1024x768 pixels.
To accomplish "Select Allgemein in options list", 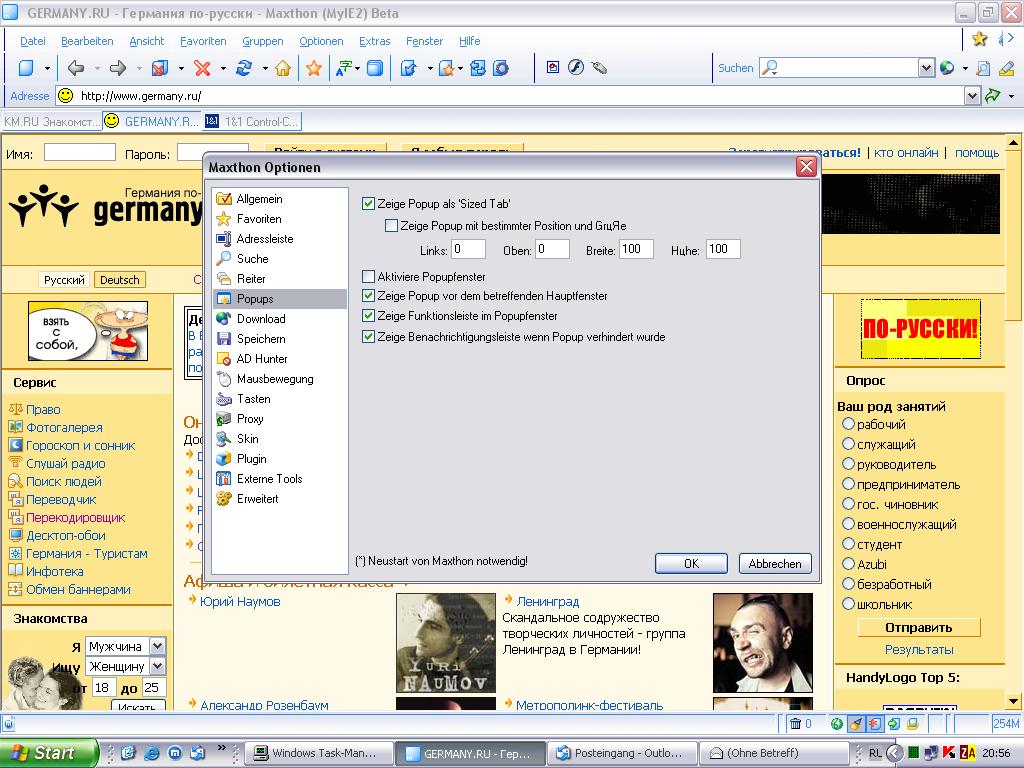I will [259, 199].
